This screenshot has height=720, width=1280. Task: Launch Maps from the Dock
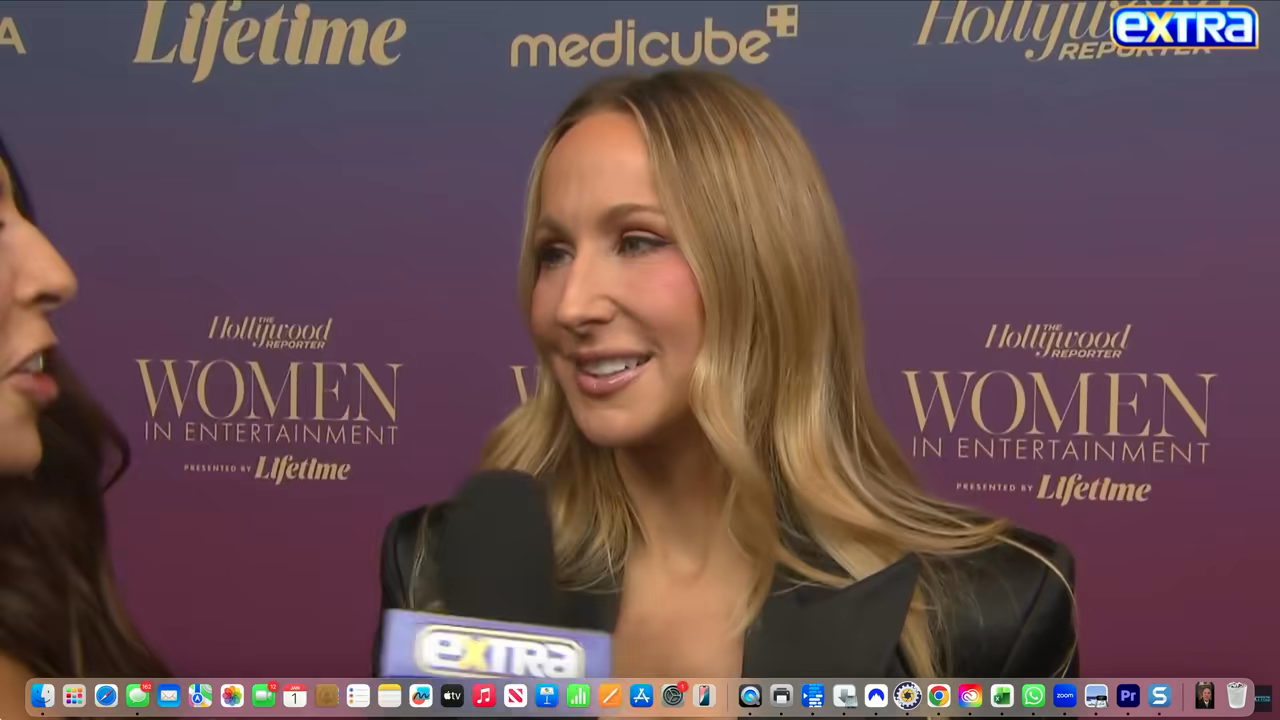click(x=200, y=696)
